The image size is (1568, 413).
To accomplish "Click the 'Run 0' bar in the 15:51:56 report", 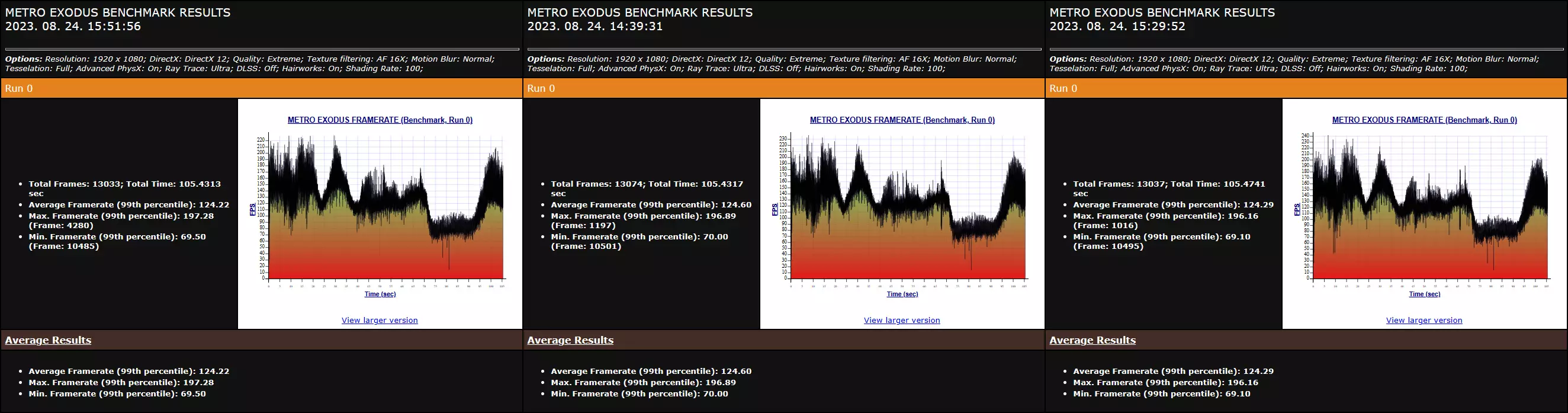I will tap(262, 88).
